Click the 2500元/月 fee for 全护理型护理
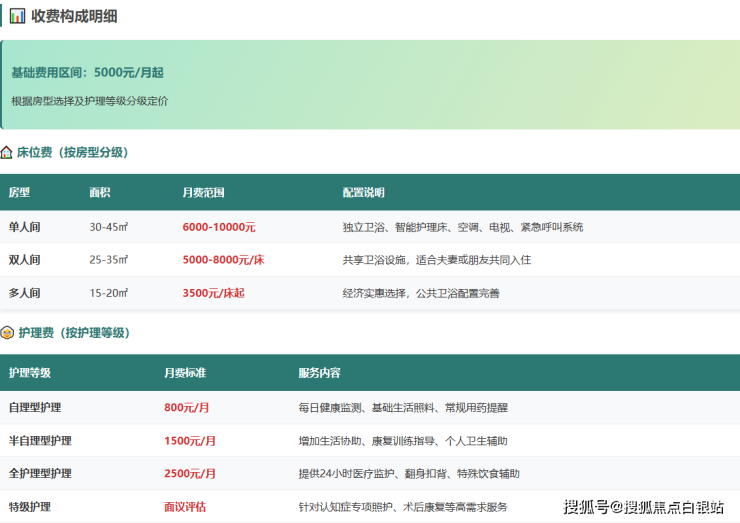 pos(190,474)
